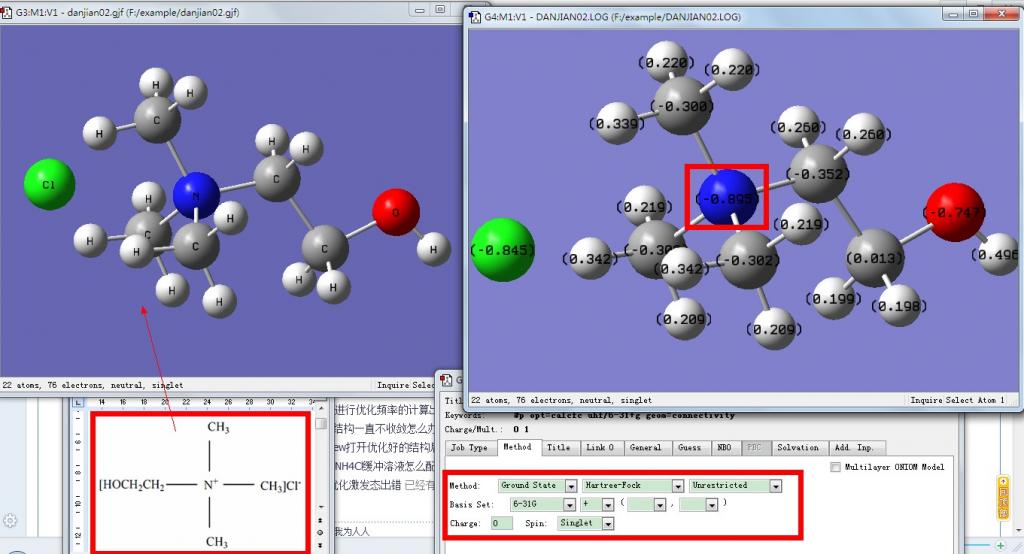This screenshot has height=554, width=1024.
Task: Click the green plus zoom-in icon
Action: (1000, 545)
